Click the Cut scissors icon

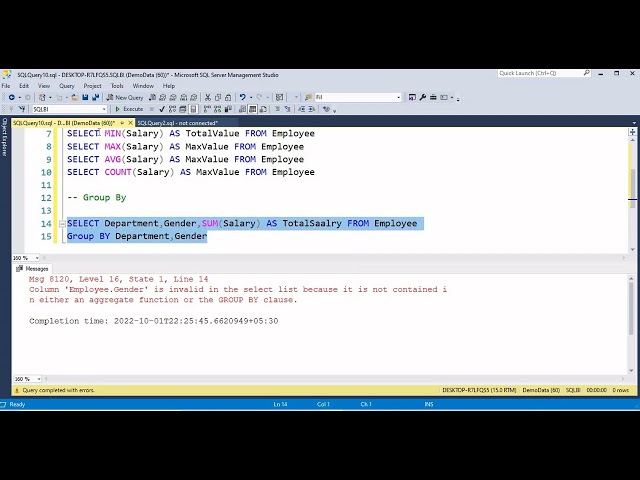(x=208, y=98)
